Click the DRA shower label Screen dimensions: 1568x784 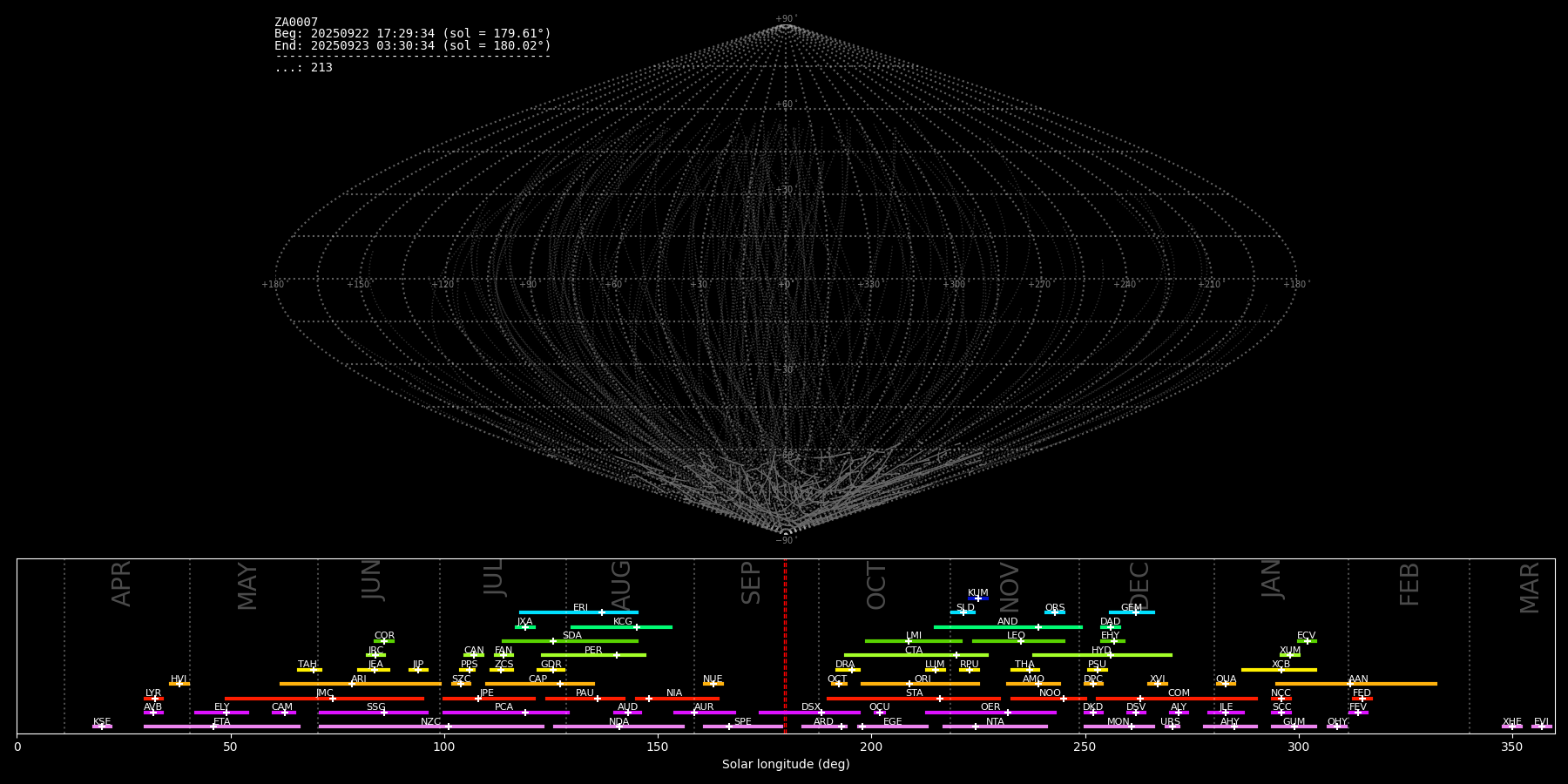point(845,665)
